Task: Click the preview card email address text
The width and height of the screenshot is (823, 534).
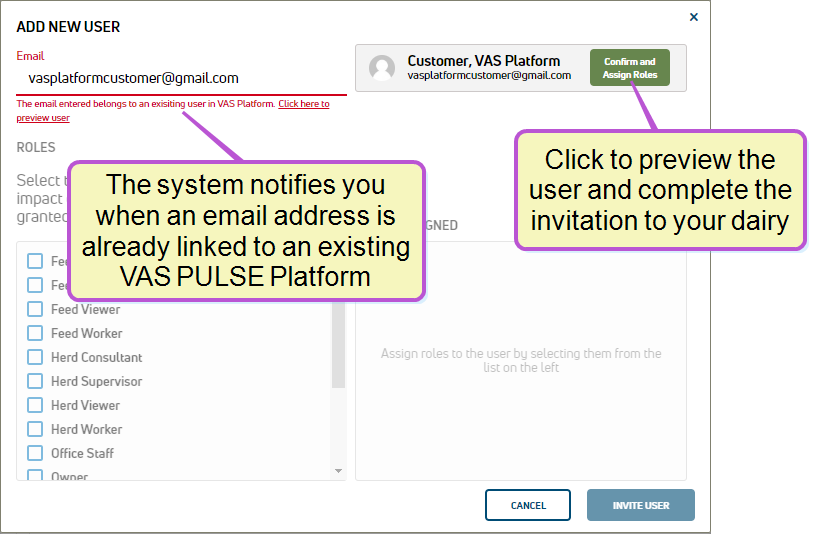Action: 489,75
